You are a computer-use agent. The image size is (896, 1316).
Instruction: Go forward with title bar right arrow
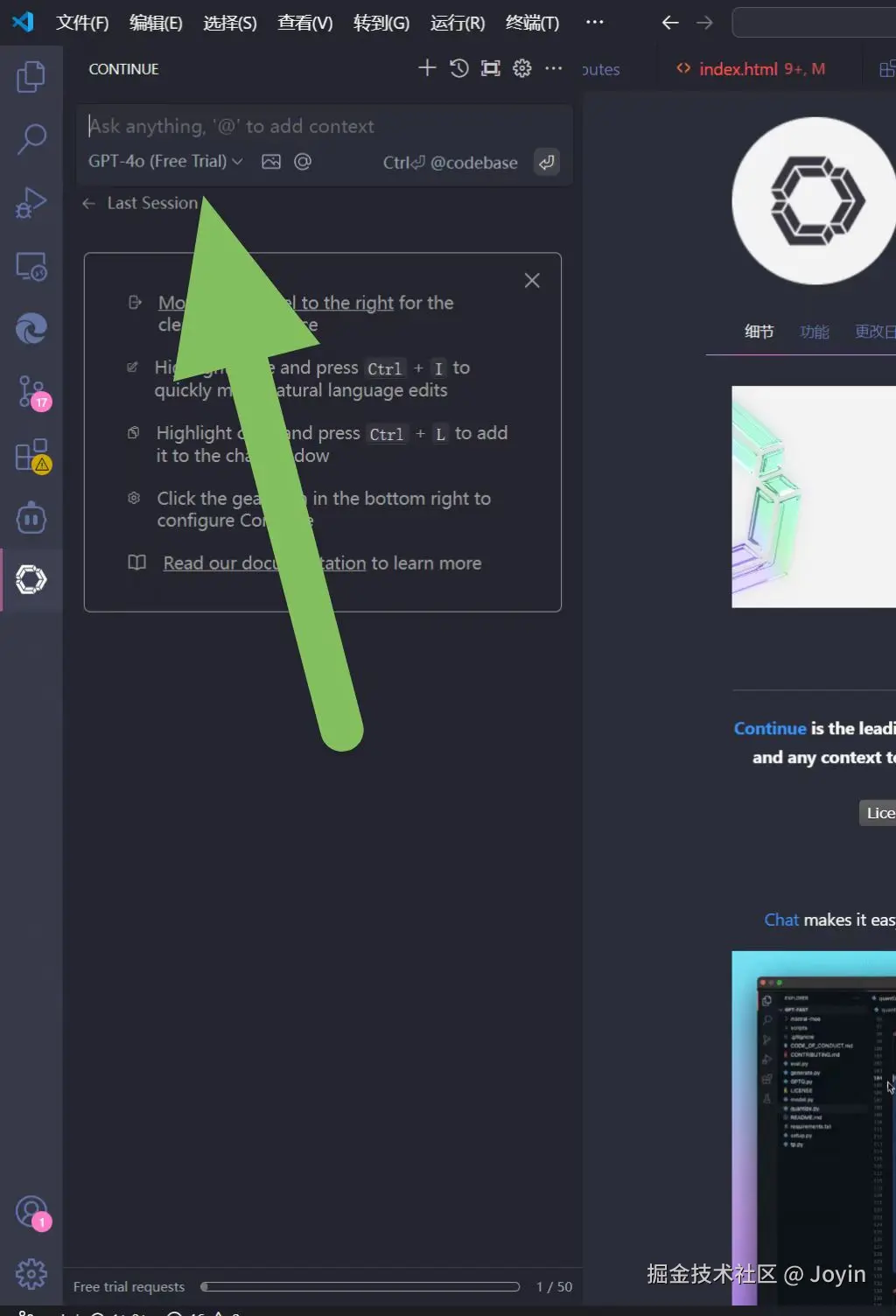tap(704, 23)
